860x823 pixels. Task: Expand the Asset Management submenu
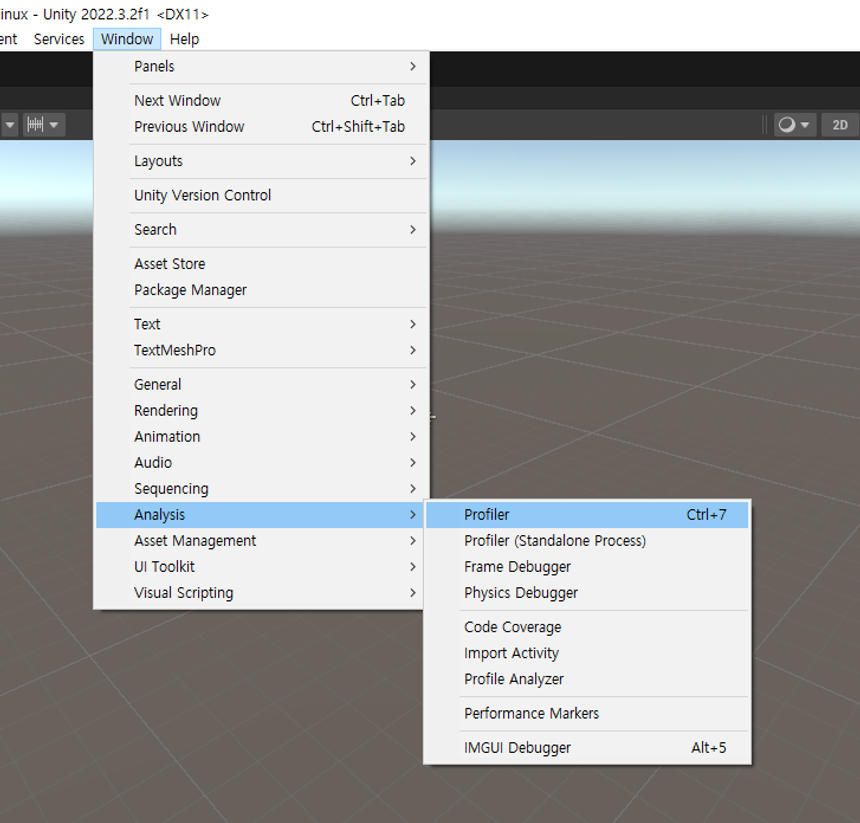click(259, 541)
